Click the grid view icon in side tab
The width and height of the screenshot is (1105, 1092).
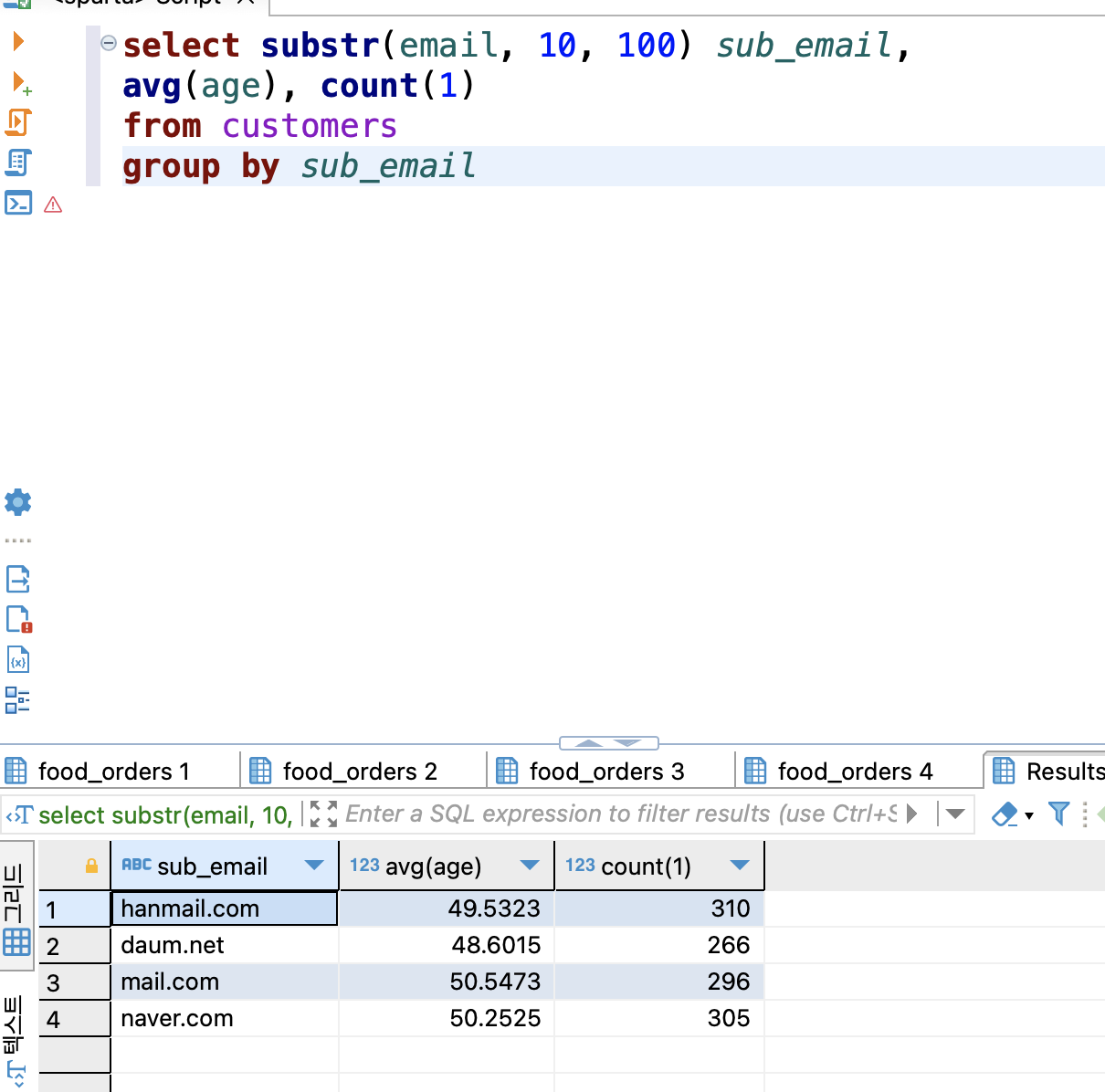[17, 941]
